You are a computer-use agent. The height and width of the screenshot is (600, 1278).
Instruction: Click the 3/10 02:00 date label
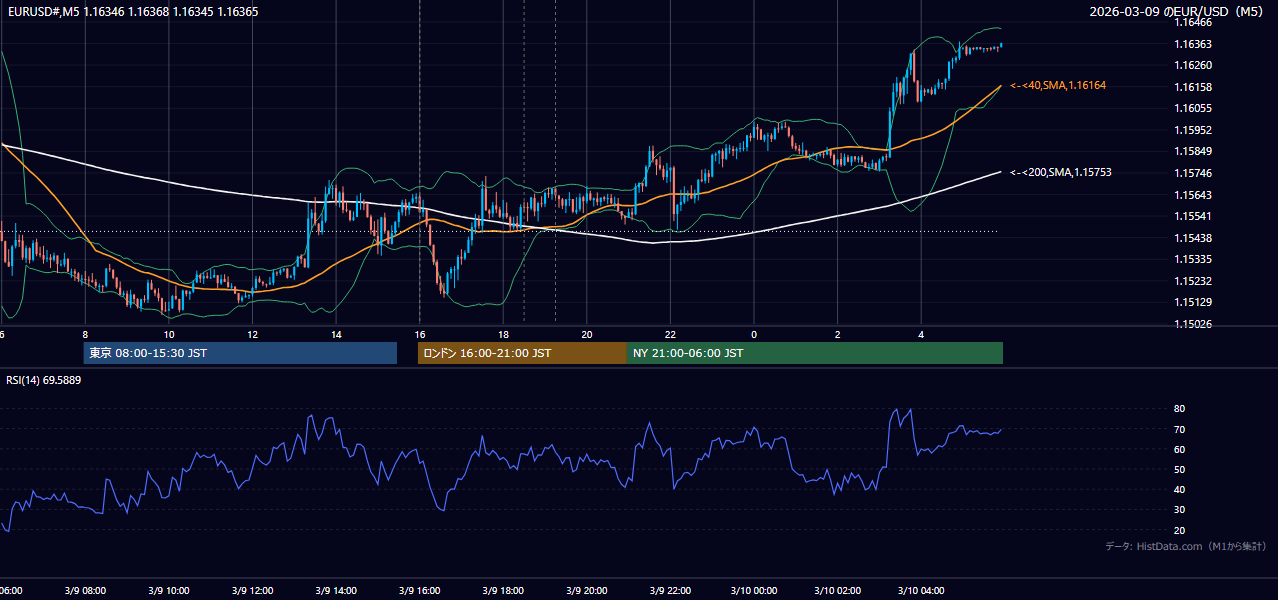837,591
